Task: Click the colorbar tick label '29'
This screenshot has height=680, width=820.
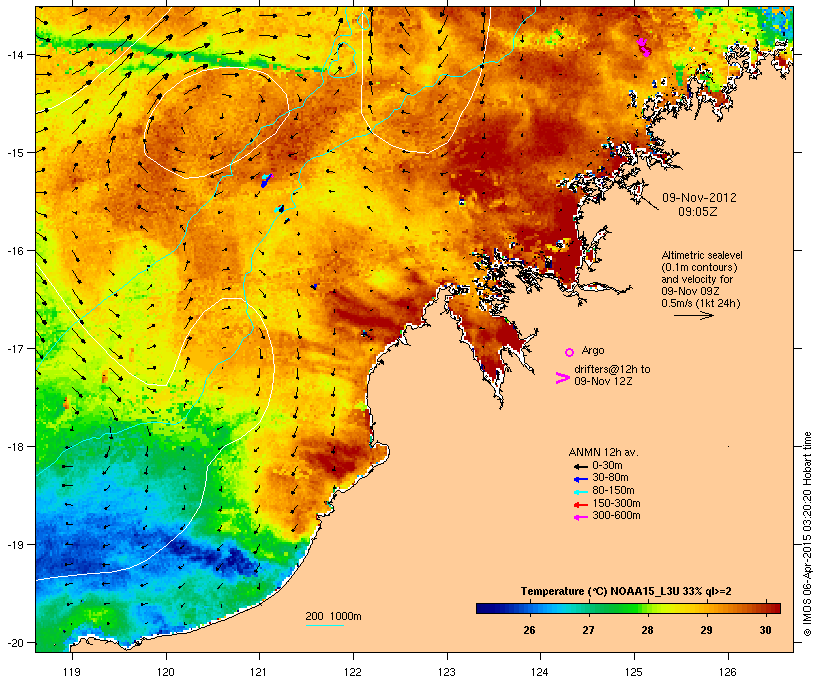Action: 706,630
